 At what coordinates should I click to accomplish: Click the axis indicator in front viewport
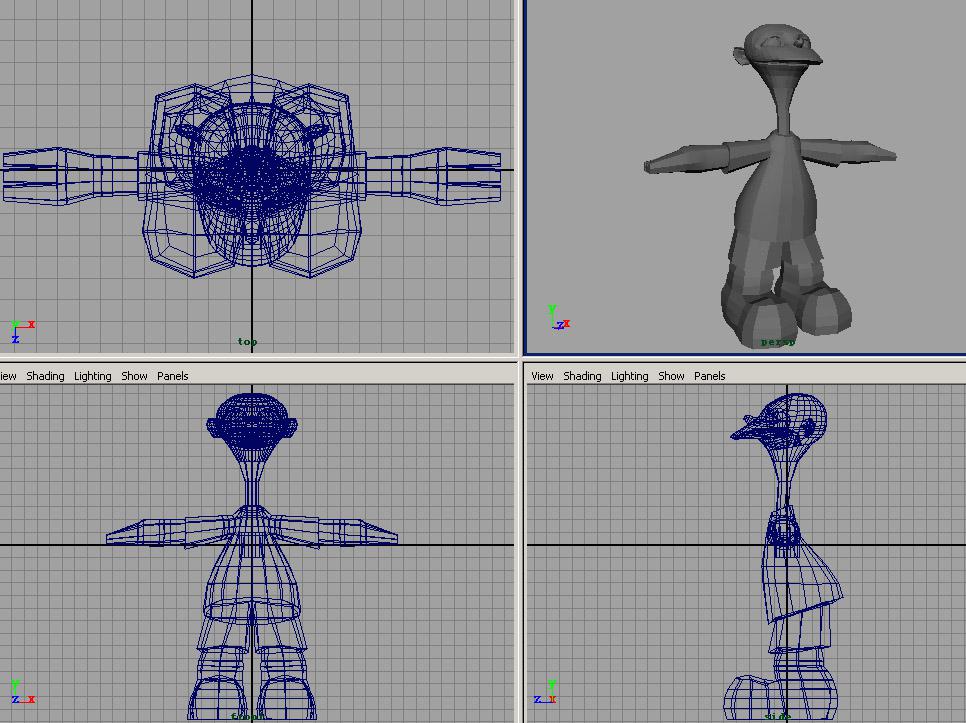tap(20, 692)
